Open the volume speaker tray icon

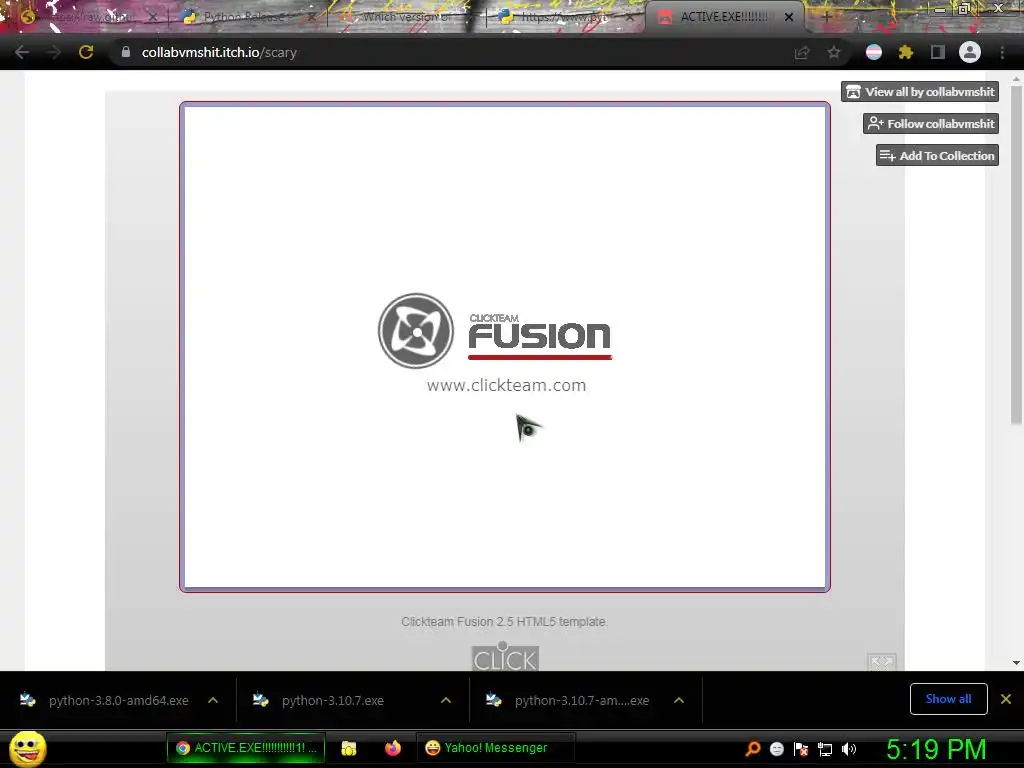[849, 749]
